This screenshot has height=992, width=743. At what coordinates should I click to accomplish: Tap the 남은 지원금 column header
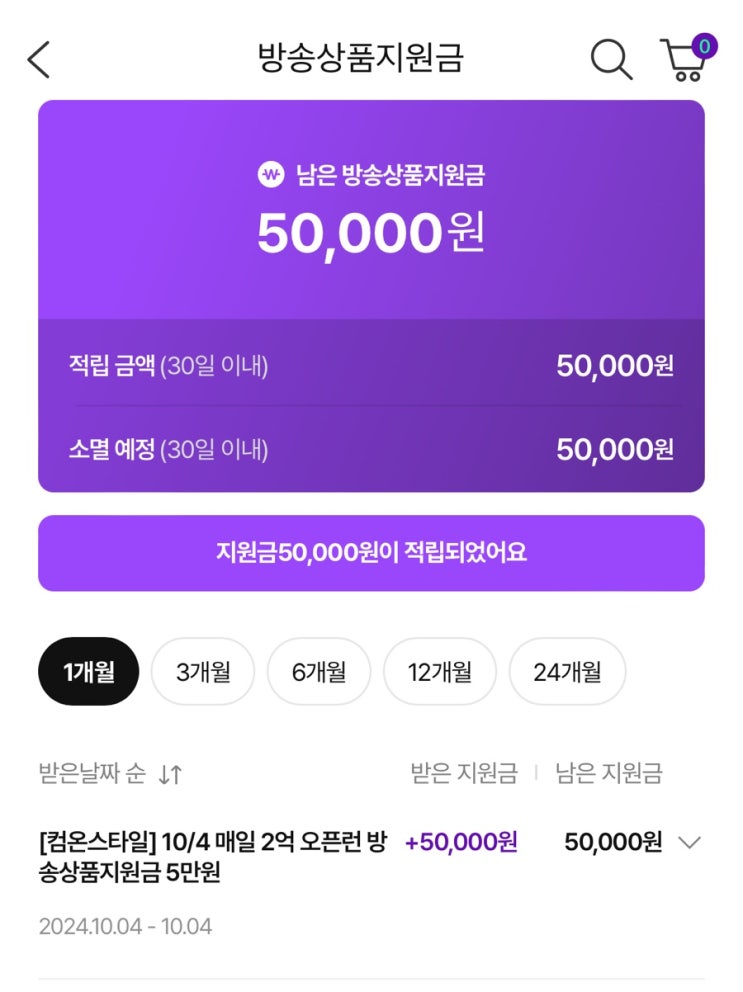point(608,773)
